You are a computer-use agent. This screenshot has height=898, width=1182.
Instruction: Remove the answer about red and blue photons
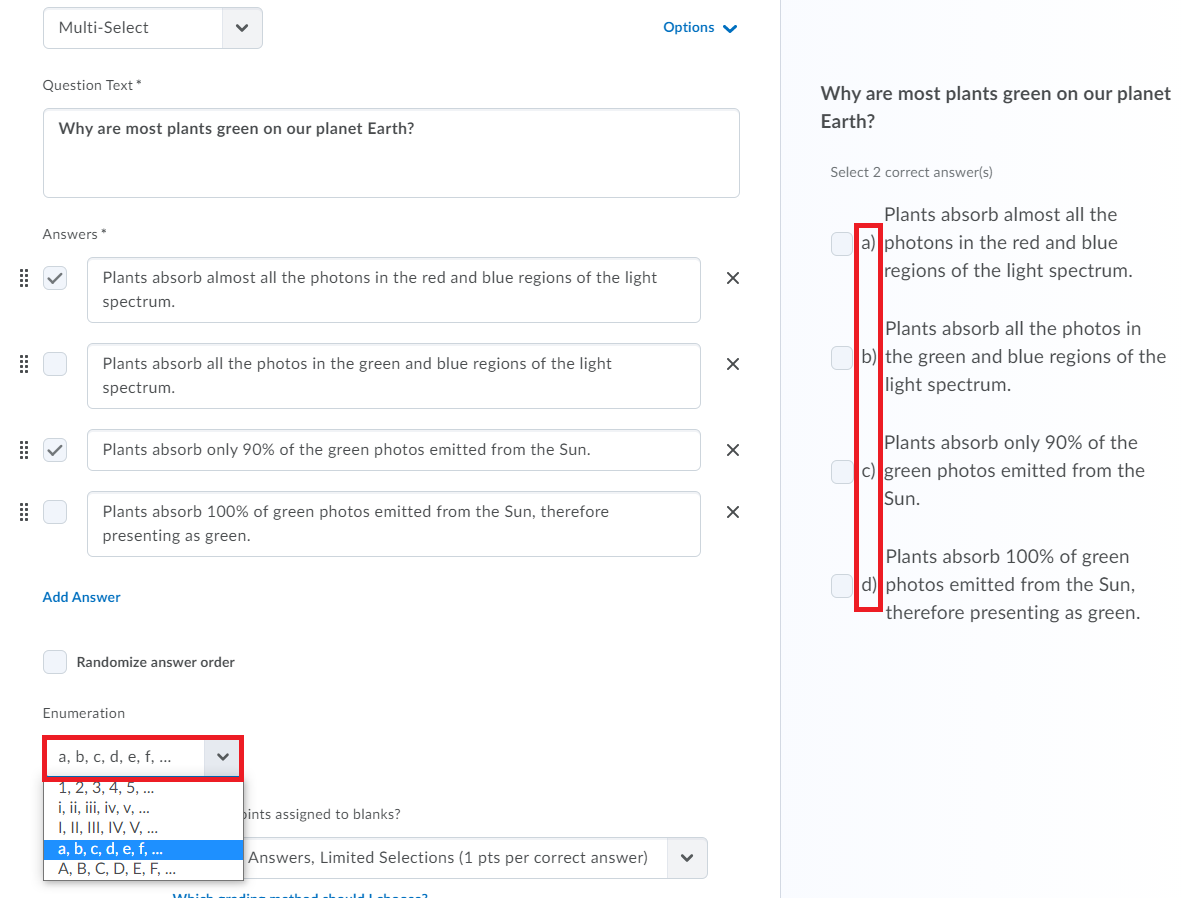(732, 278)
